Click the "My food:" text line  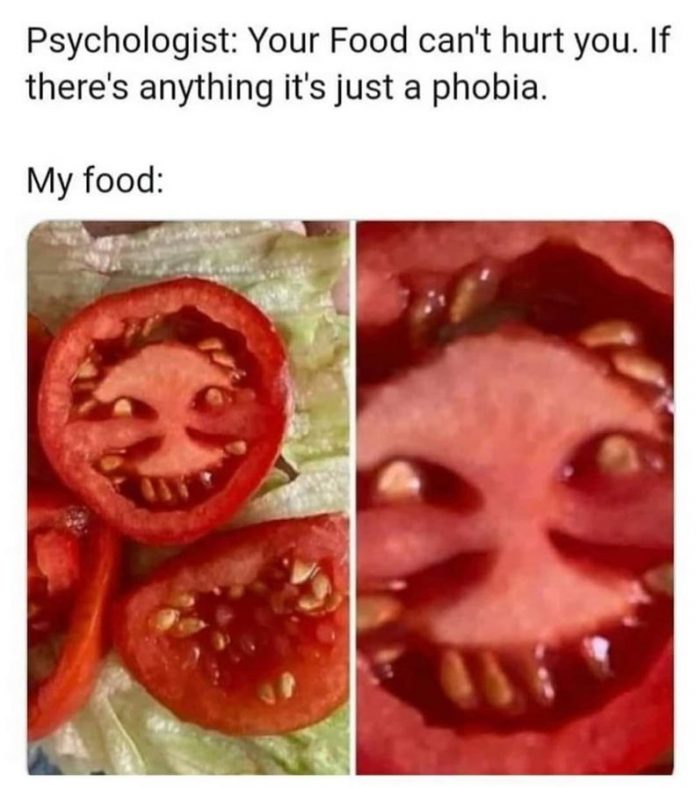(x=95, y=180)
